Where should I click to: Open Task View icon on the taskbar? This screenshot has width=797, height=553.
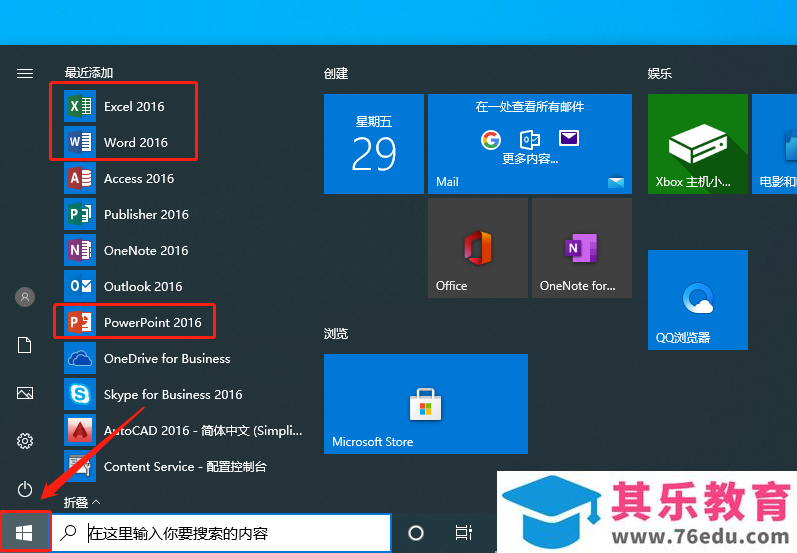tap(464, 533)
